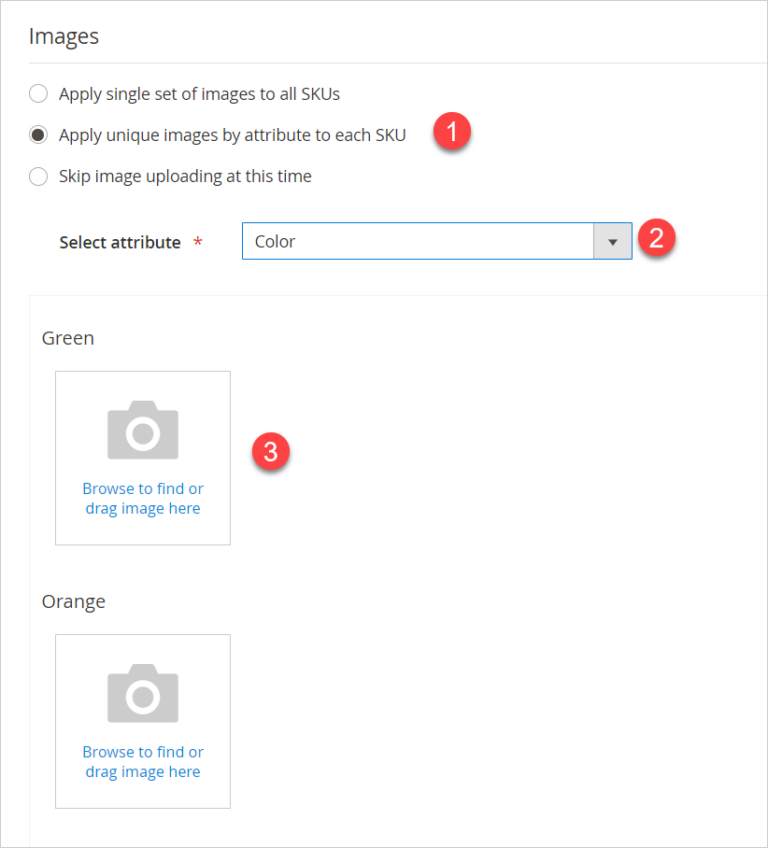Open the Color select attribute field
768x848 pixels.
coord(418,242)
